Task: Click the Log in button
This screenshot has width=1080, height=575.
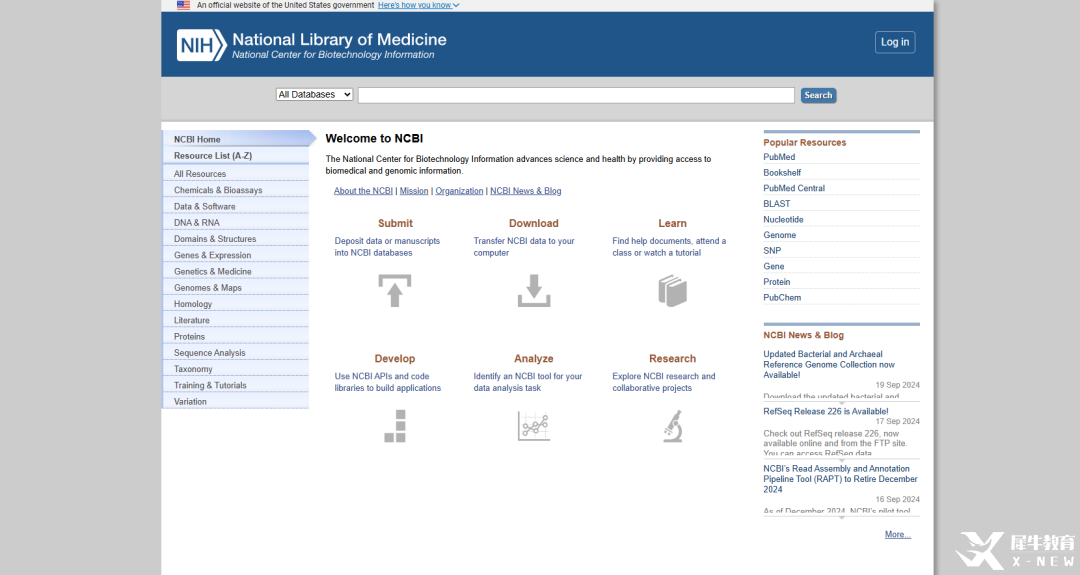Action: (x=895, y=42)
